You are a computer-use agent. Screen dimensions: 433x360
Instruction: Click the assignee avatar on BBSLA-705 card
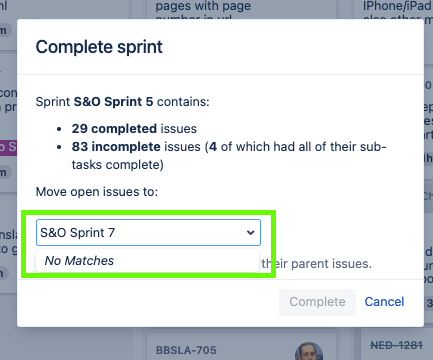click(x=309, y=351)
